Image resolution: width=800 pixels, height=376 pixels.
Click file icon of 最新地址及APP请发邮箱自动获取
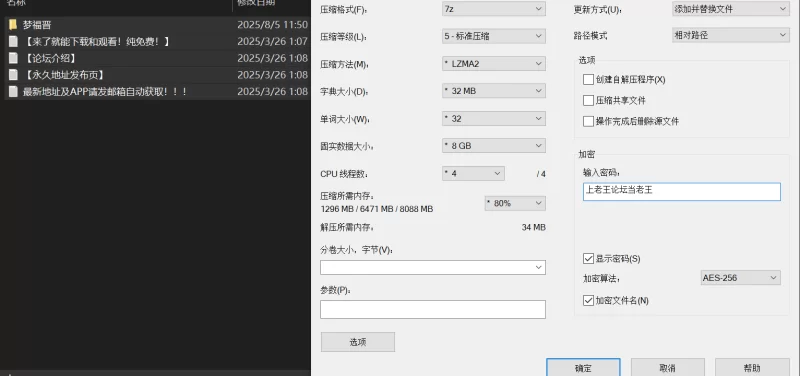click(13, 92)
